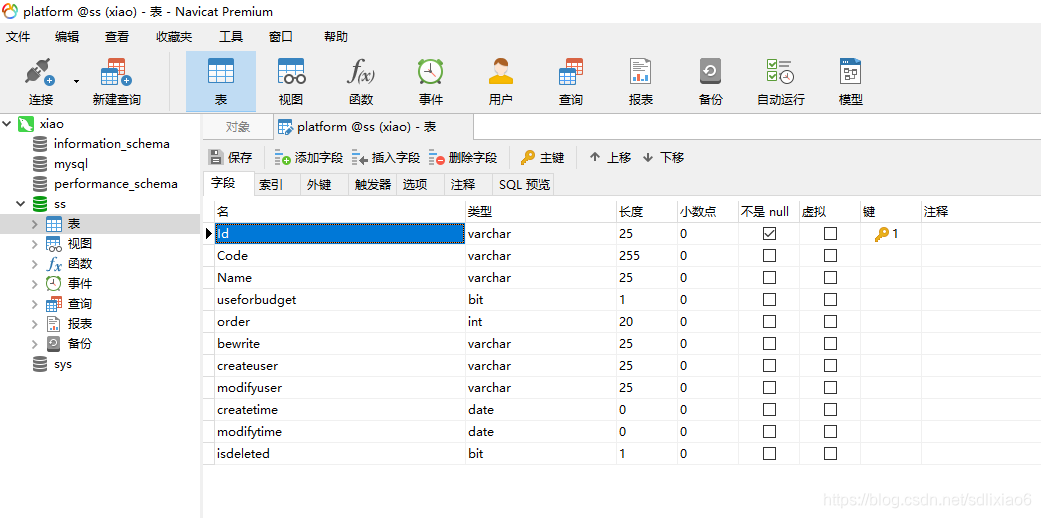Open the Model (模型) toolbar icon
1041x518 pixels.
point(850,72)
